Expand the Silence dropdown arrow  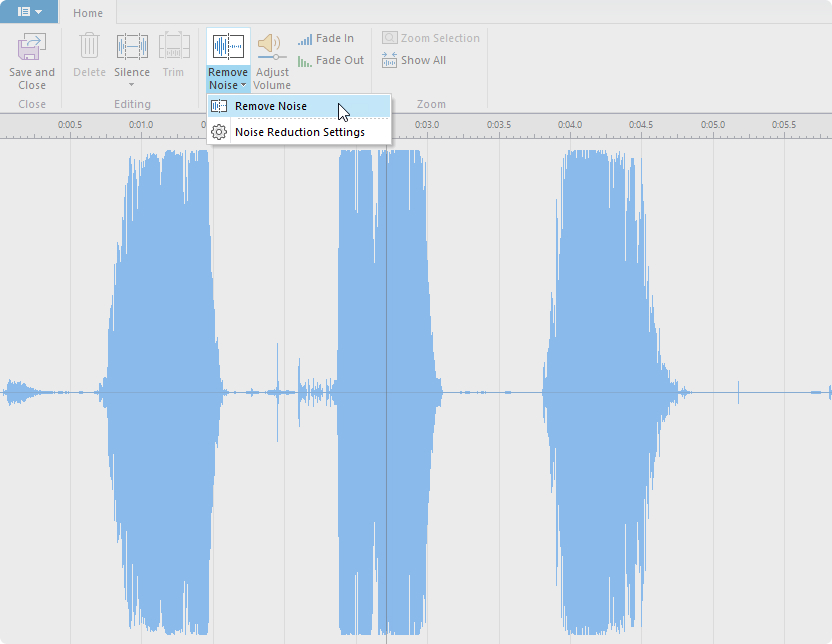pos(132,85)
